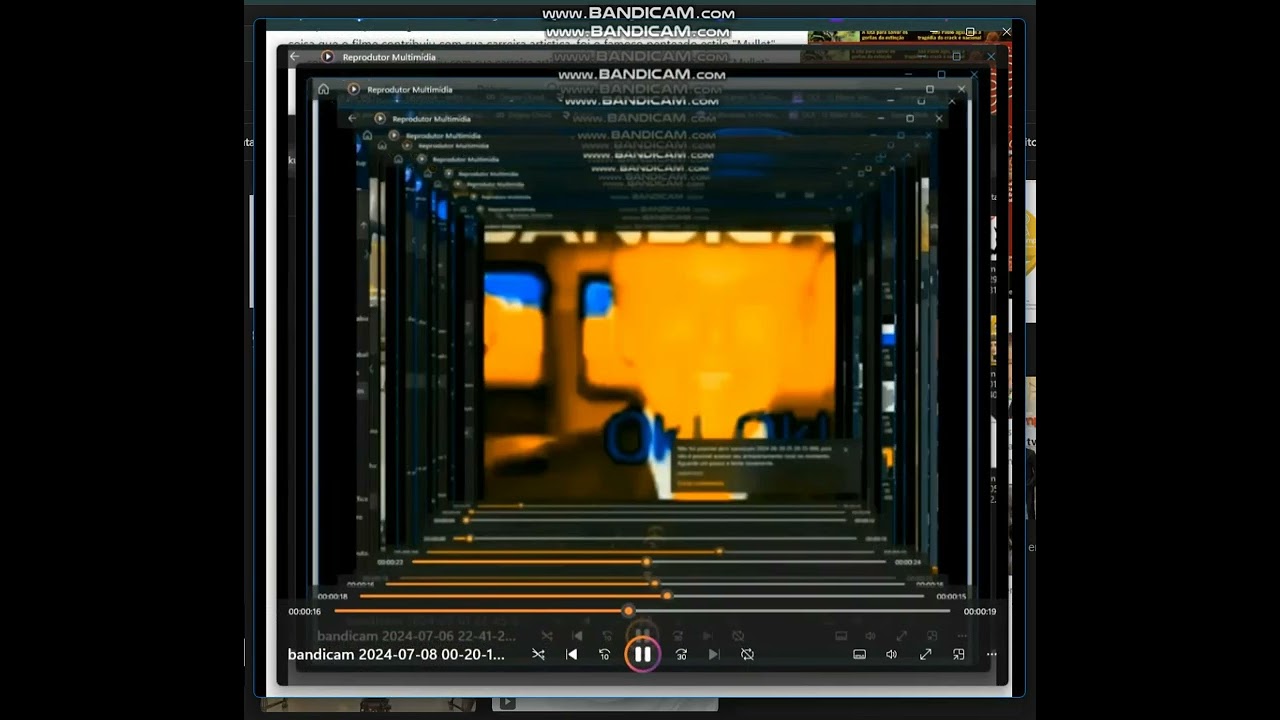Maximize the outermost window at the top right
The height and width of the screenshot is (720, 1280).
click(x=970, y=32)
